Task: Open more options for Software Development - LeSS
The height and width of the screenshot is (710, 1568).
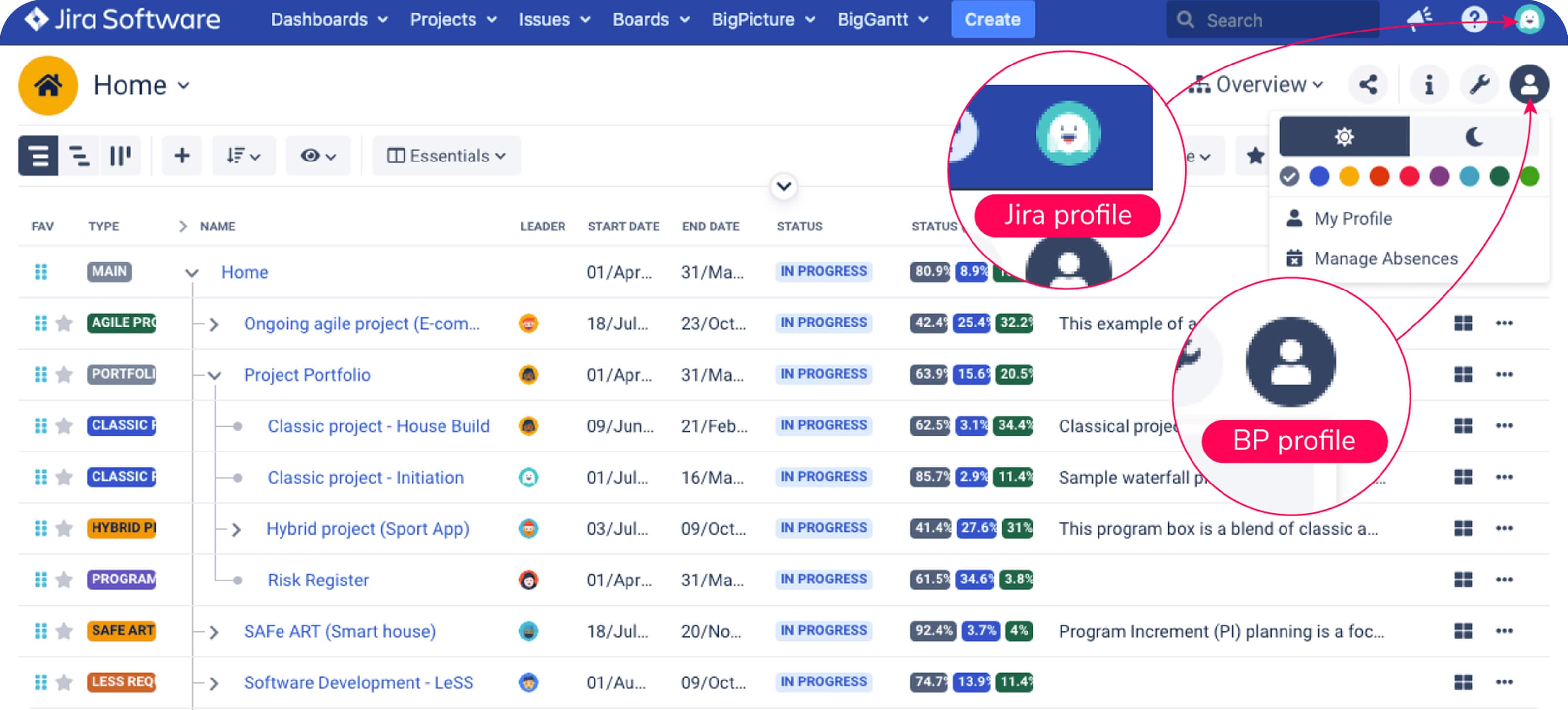Action: point(1504,682)
